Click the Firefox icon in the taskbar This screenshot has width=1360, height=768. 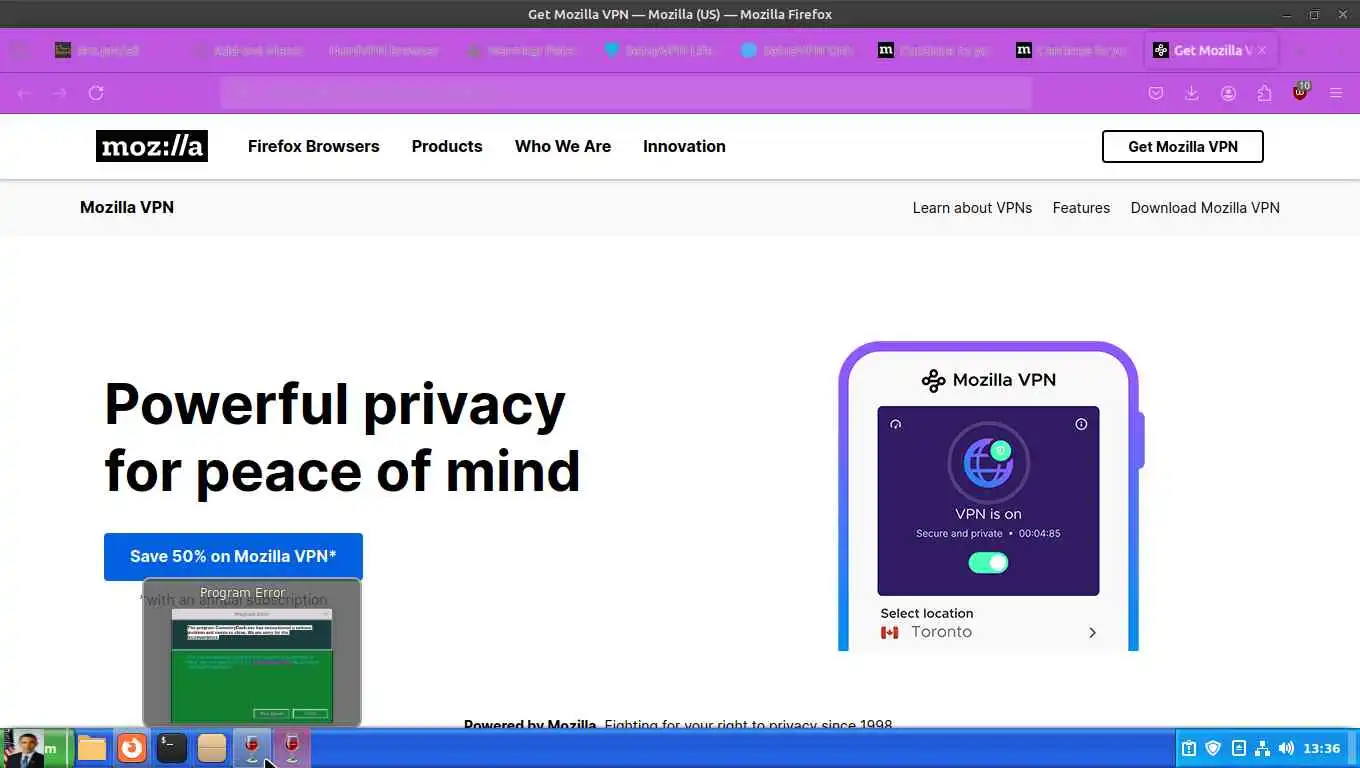point(132,748)
